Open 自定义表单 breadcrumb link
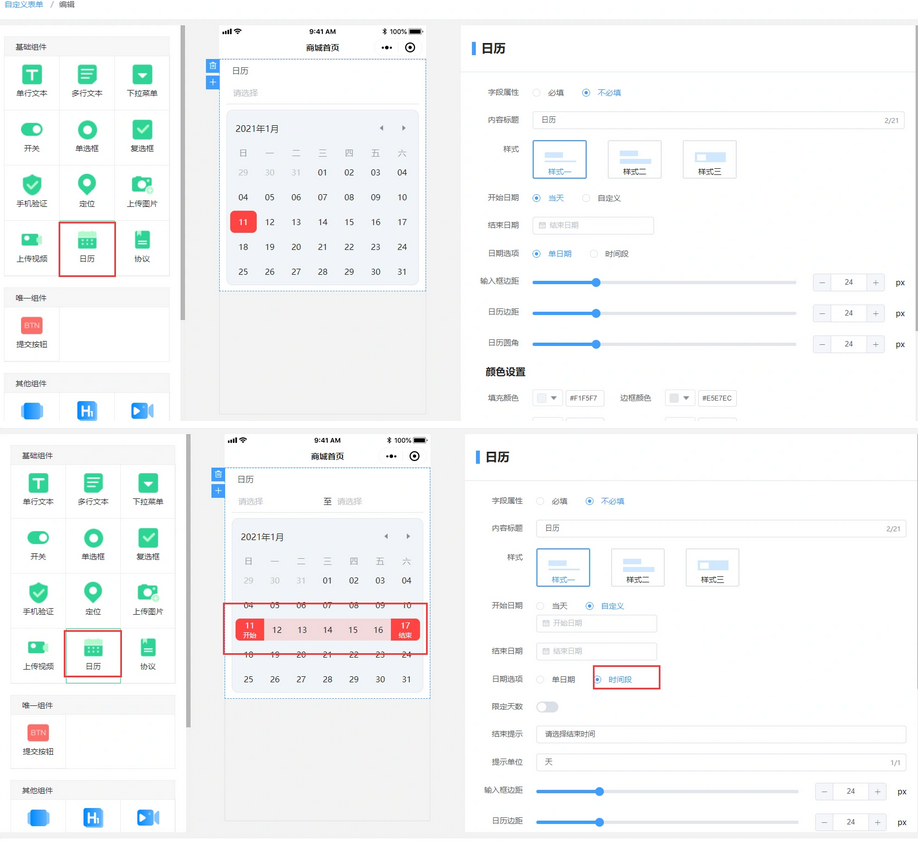918x841 pixels. [24, 5]
